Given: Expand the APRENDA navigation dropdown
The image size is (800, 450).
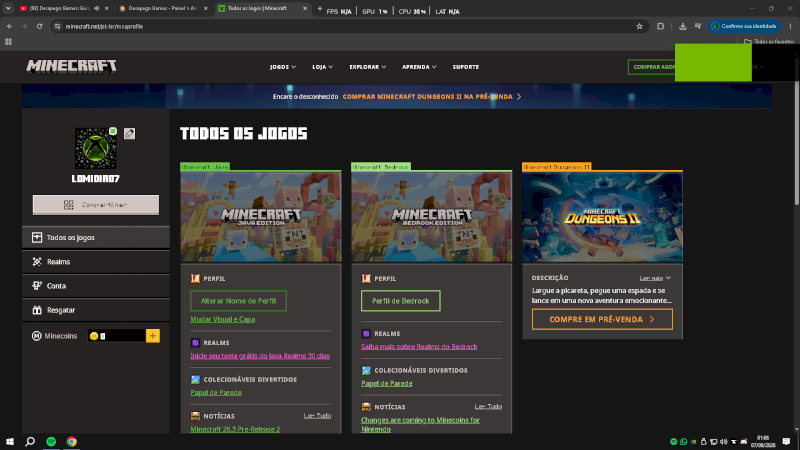Looking at the screenshot, I should coord(419,67).
